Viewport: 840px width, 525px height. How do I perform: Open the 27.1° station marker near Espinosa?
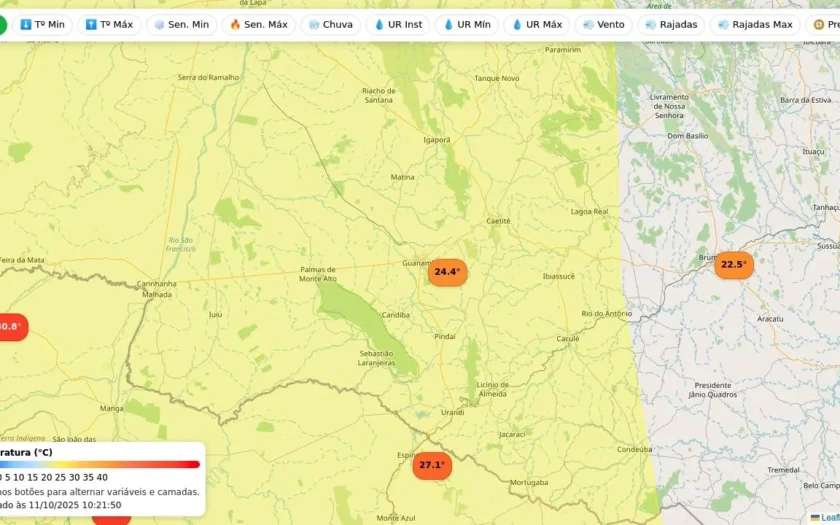[432, 466]
